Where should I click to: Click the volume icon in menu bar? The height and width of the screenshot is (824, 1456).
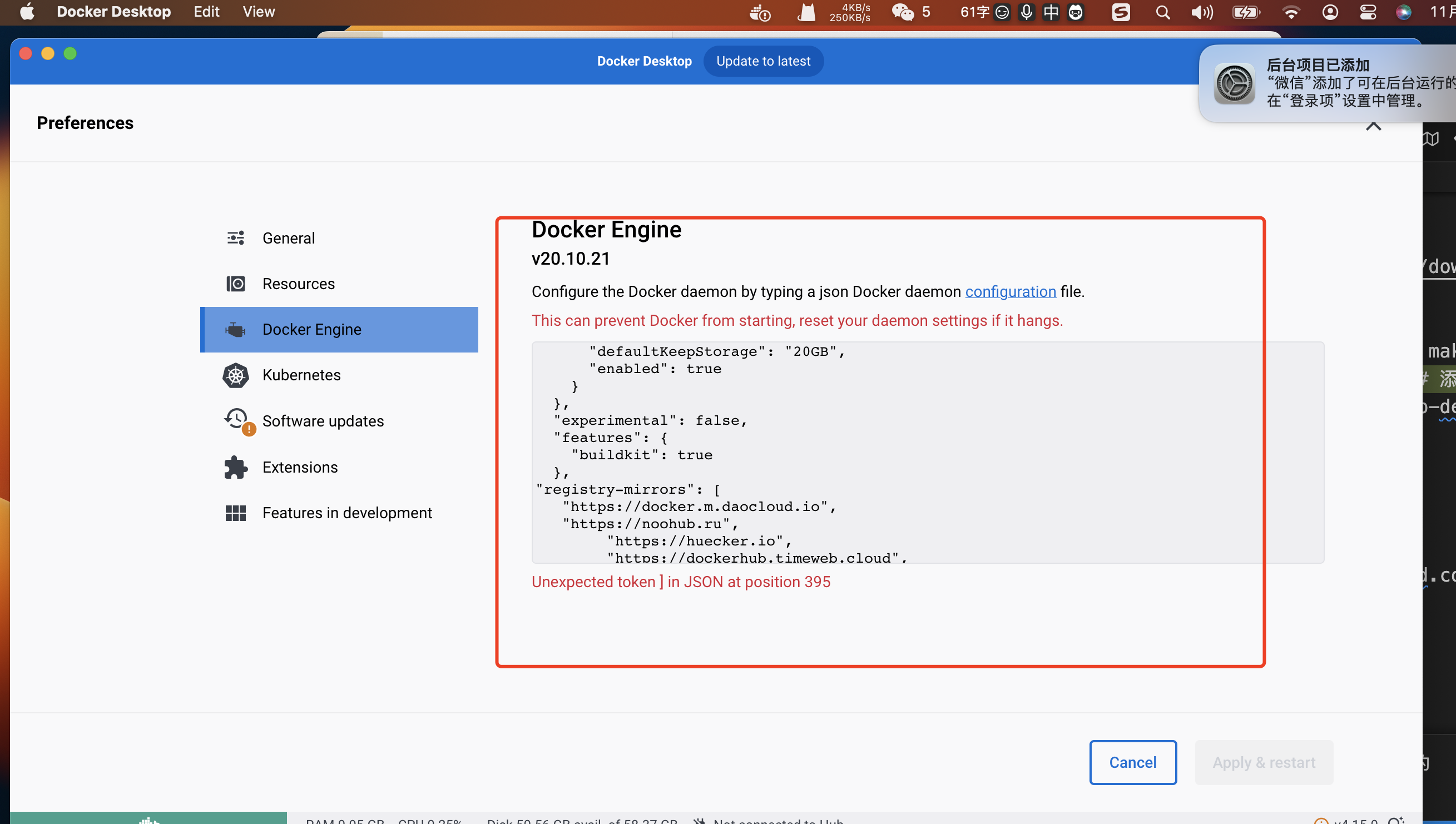coord(1202,12)
